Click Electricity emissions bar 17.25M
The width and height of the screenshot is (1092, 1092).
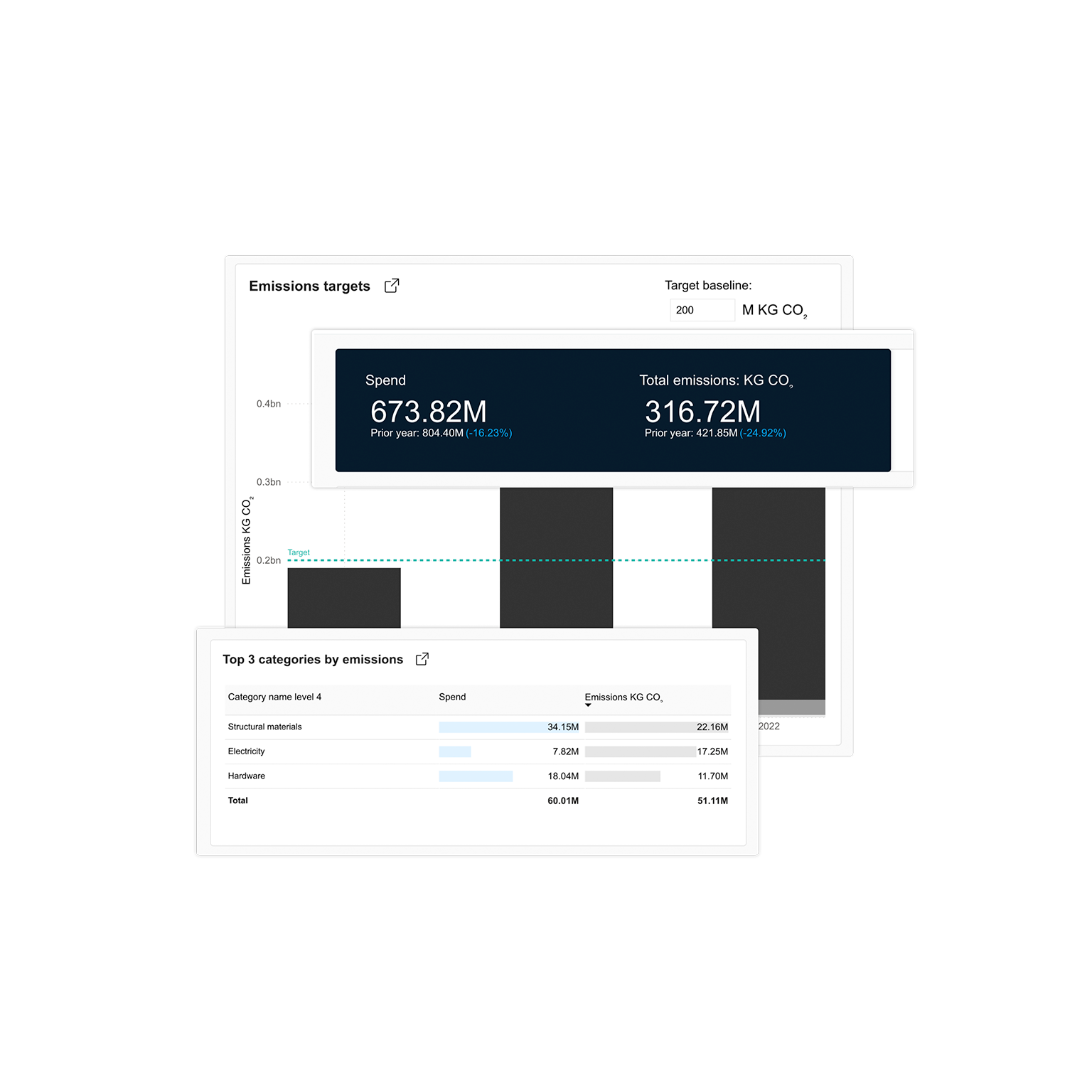640,751
